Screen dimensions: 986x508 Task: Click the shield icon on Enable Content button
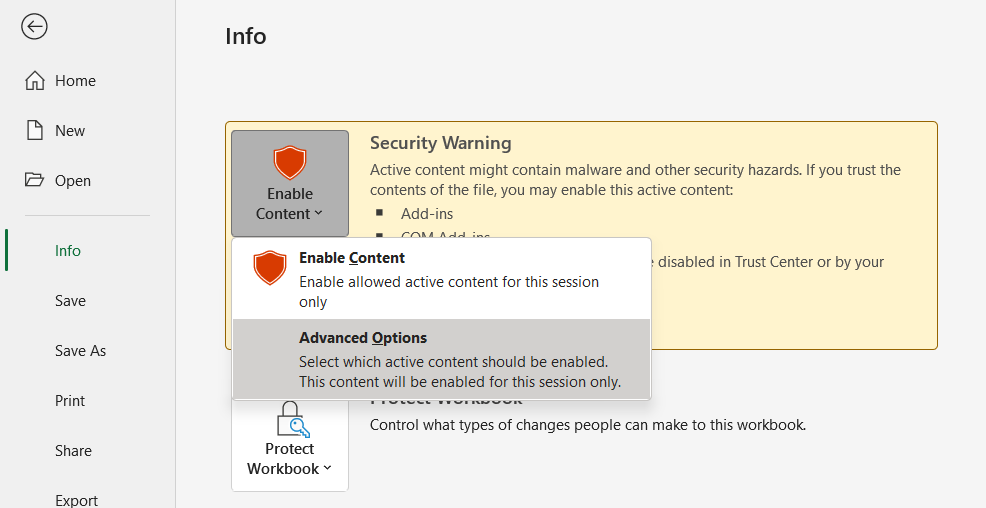click(290, 162)
